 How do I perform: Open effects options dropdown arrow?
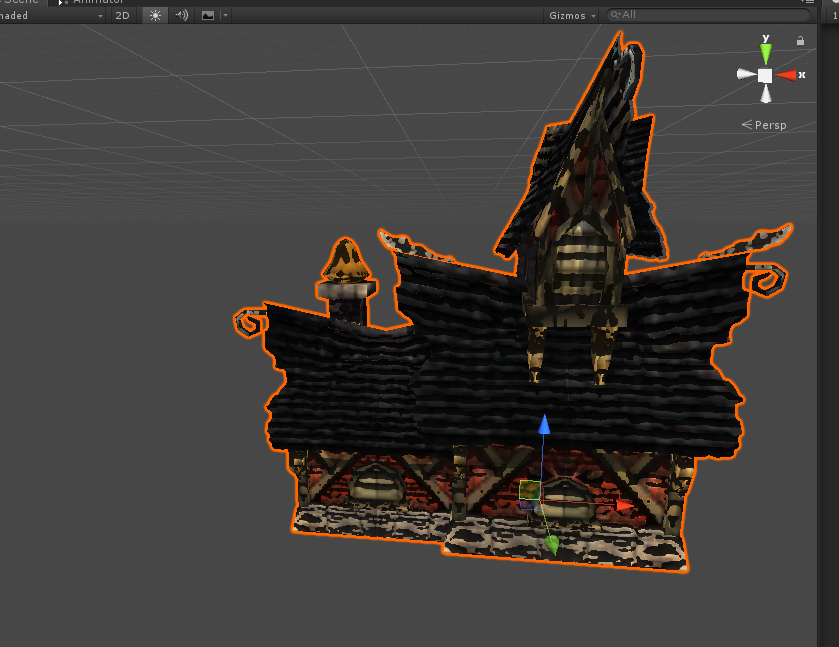click(225, 16)
